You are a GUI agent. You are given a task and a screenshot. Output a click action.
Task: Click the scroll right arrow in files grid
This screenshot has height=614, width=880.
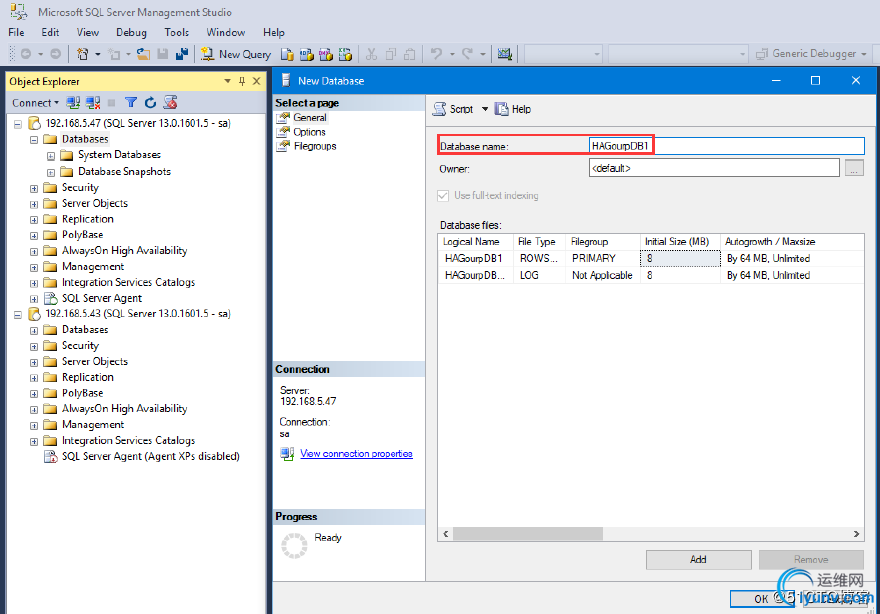click(856, 534)
